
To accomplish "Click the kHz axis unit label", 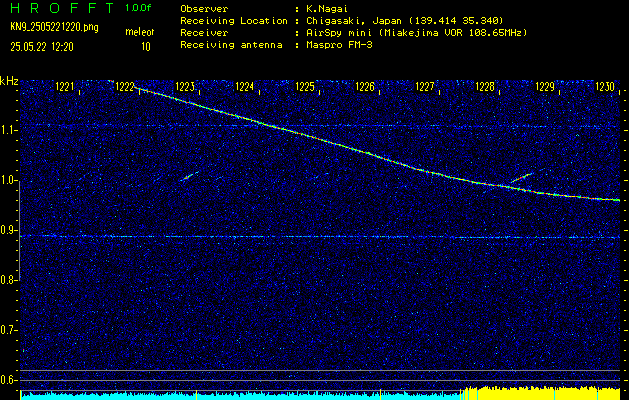I will coord(9,81).
